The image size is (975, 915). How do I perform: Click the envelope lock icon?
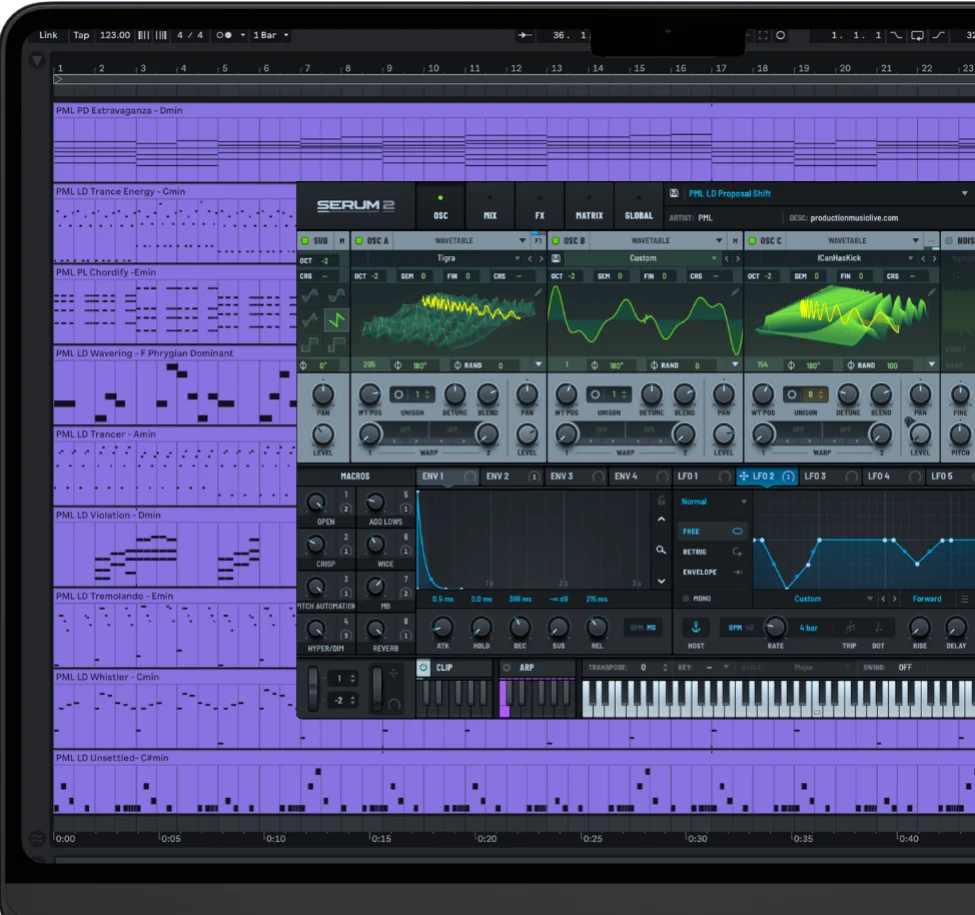click(661, 500)
